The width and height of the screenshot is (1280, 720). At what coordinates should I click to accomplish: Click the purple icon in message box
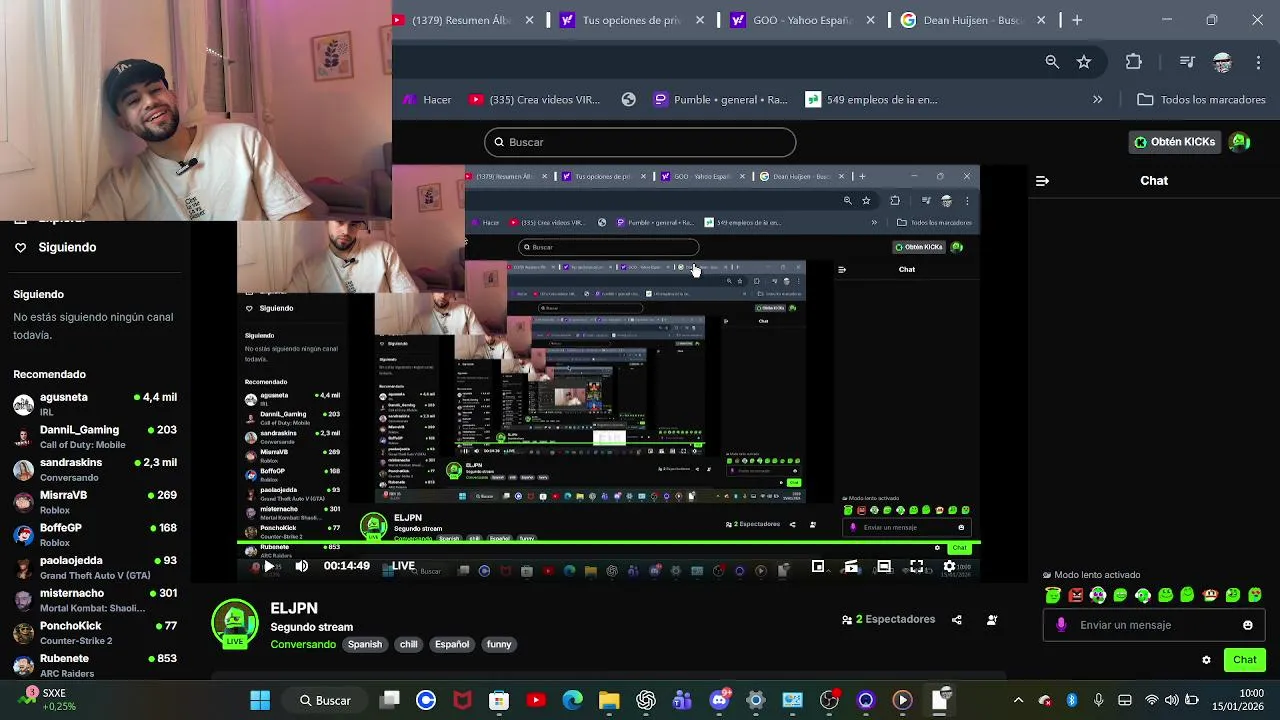pyautogui.click(x=1061, y=625)
